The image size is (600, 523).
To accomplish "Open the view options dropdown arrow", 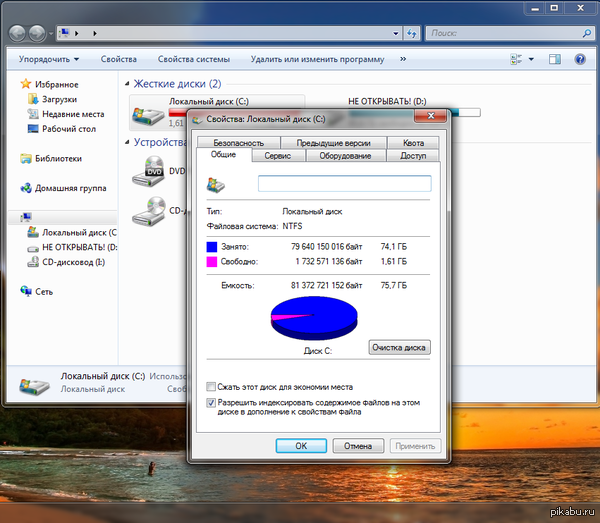I will [531, 59].
